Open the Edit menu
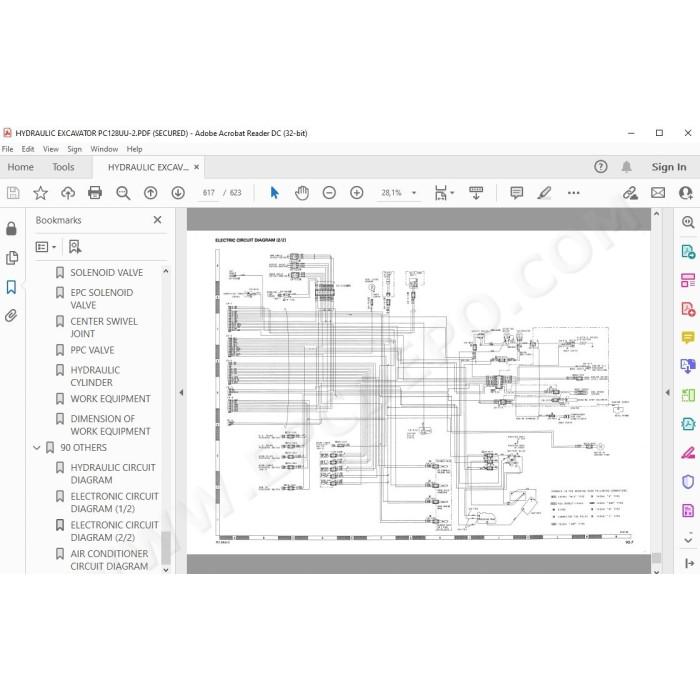 tap(28, 149)
